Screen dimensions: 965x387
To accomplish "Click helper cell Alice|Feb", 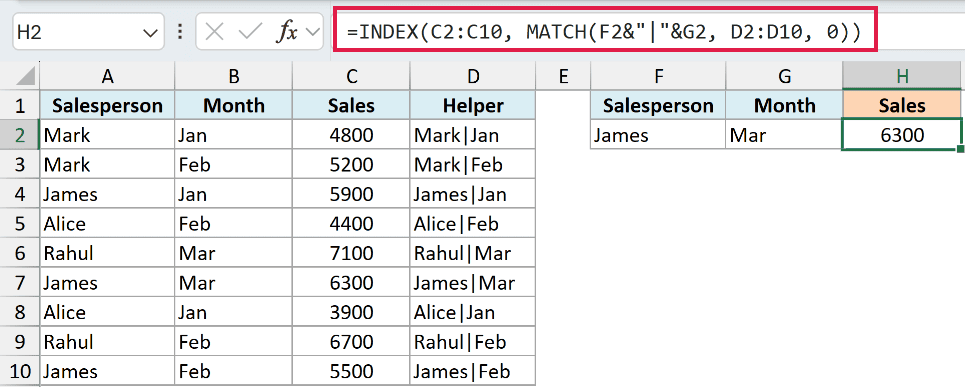I will click(473, 223).
